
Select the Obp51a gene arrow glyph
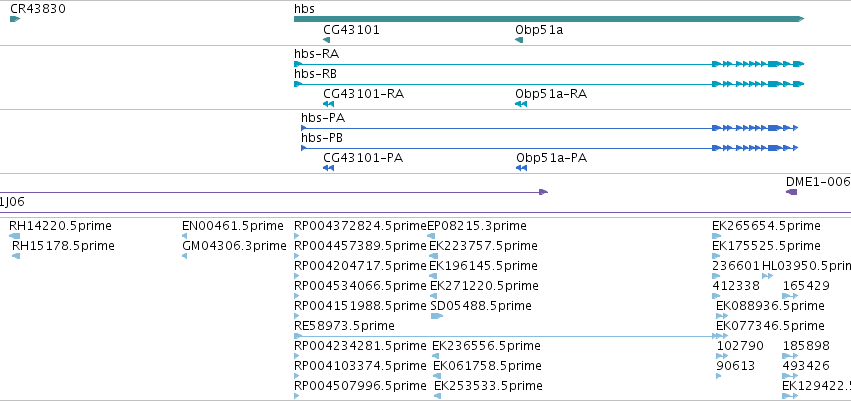[x=519, y=40]
